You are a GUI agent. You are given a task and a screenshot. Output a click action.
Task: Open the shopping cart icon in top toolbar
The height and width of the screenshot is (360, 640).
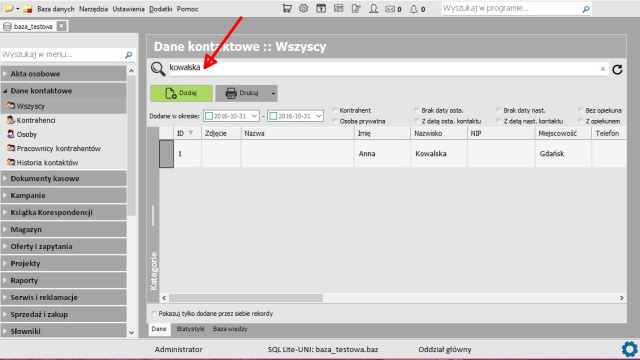click(x=287, y=8)
